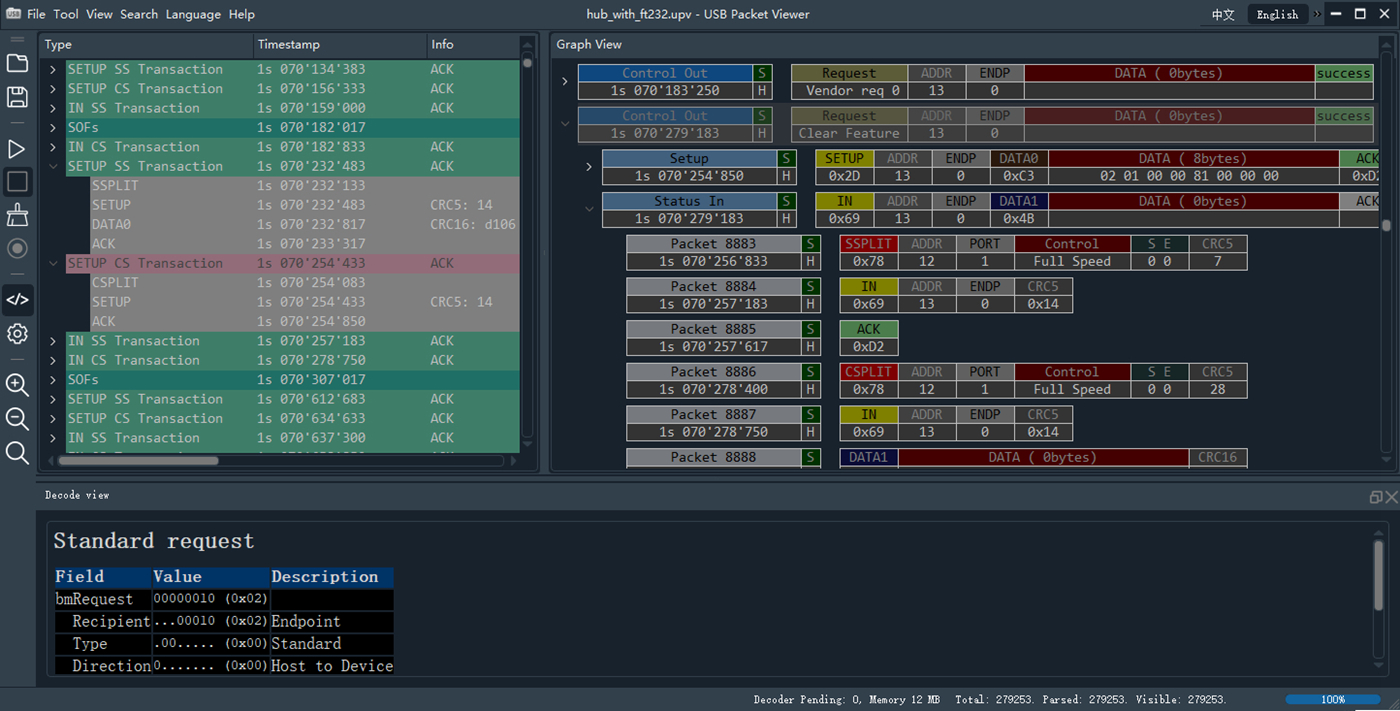Collapse the SETUP CS Transaction at 070'254'433

(x=53, y=264)
